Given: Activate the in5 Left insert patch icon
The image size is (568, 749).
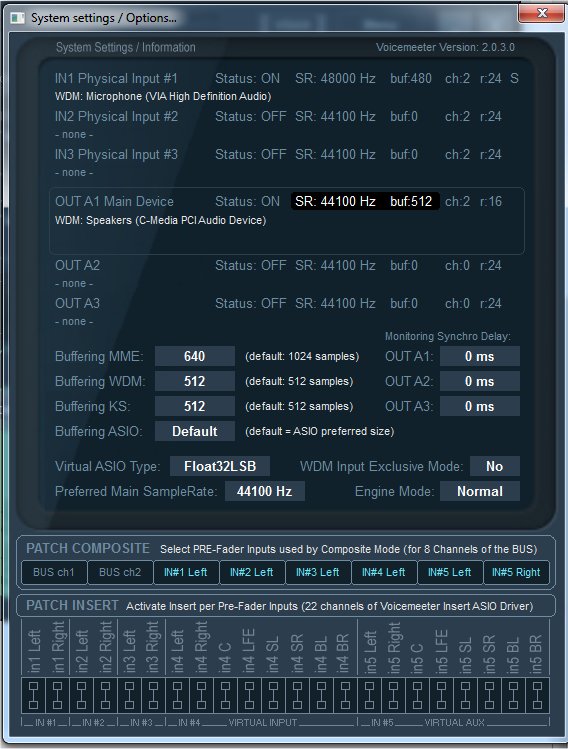Looking at the screenshot, I should [369, 695].
